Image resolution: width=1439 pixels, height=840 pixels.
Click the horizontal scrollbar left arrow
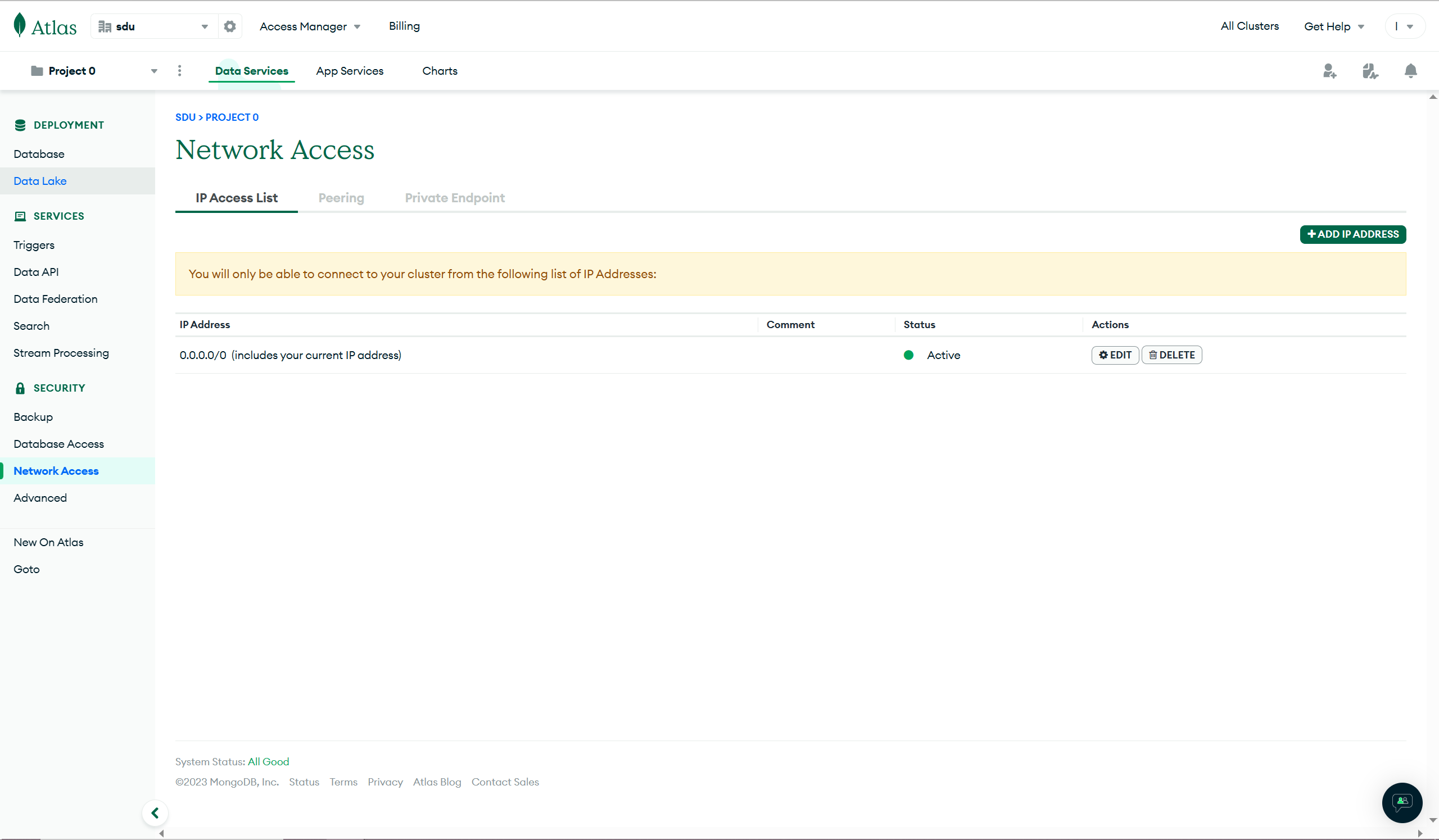[x=161, y=834]
